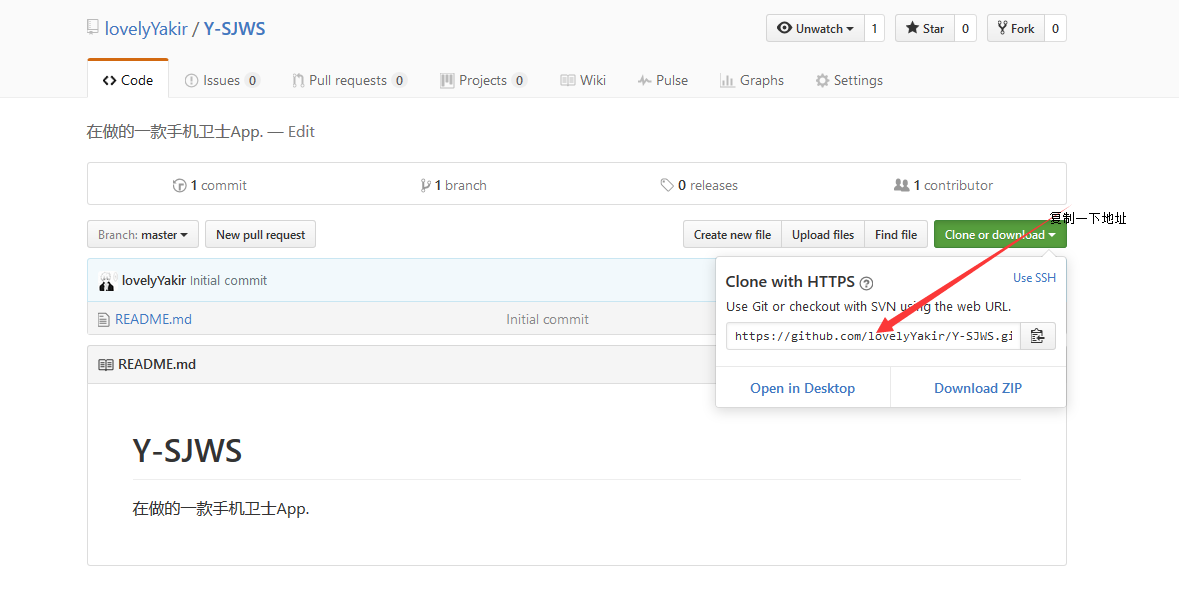Click the eye icon on Unwatch button

pos(784,28)
